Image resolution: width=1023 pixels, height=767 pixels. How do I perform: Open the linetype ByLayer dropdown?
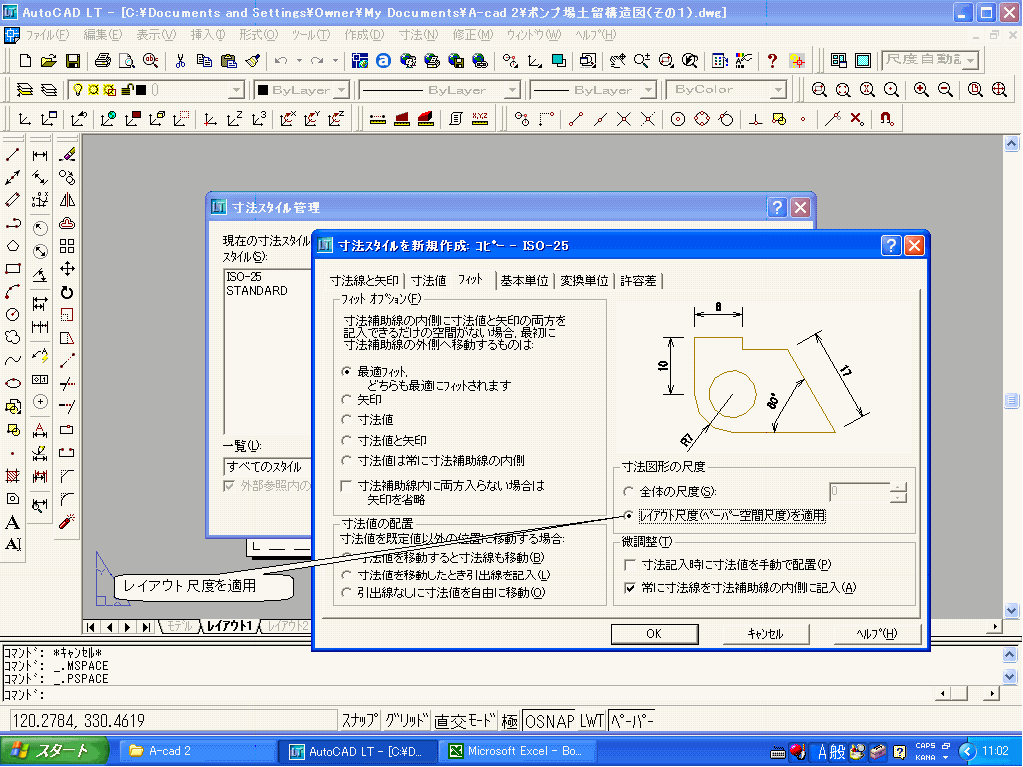pos(512,89)
